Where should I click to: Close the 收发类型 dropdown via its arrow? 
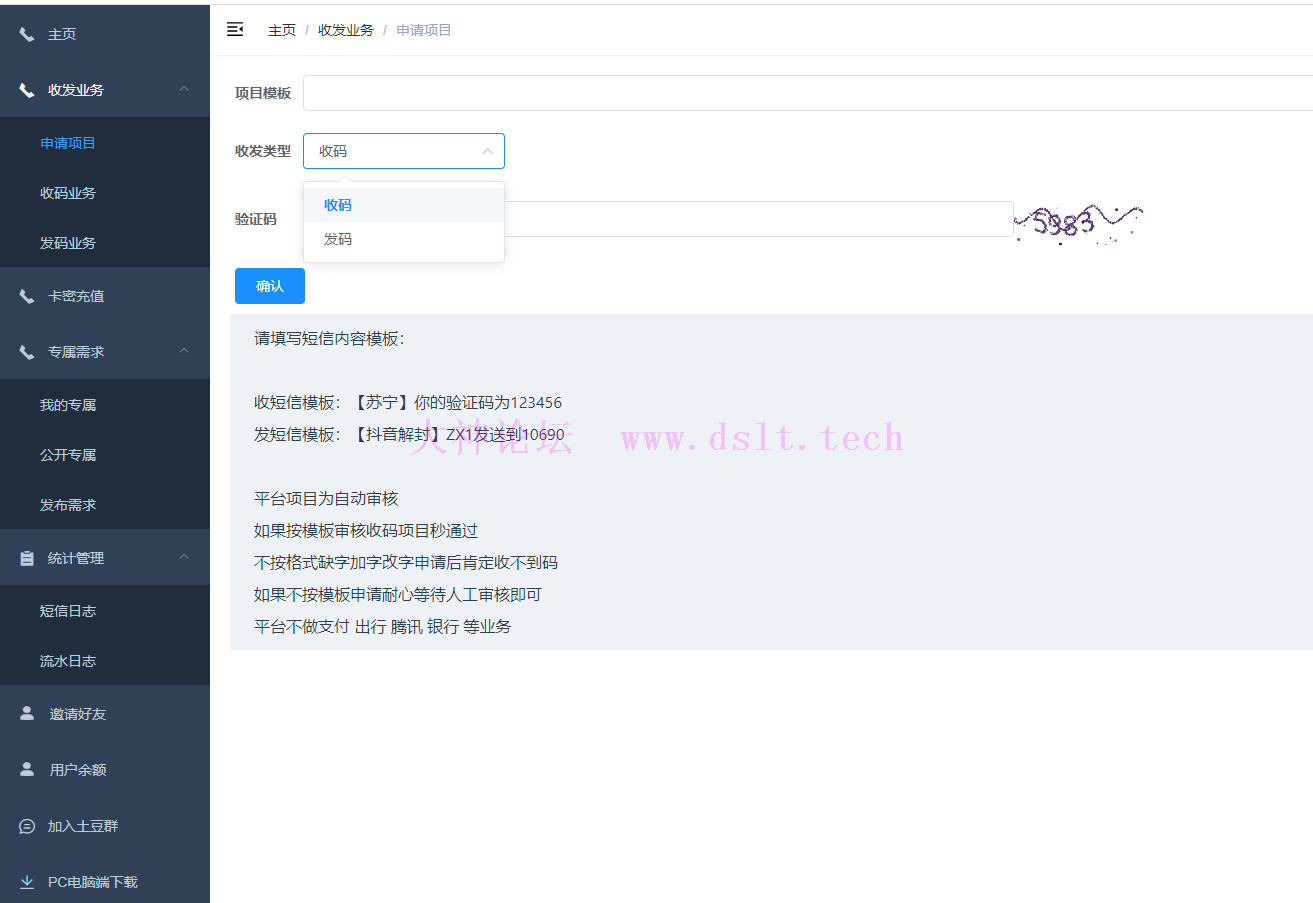coord(487,151)
